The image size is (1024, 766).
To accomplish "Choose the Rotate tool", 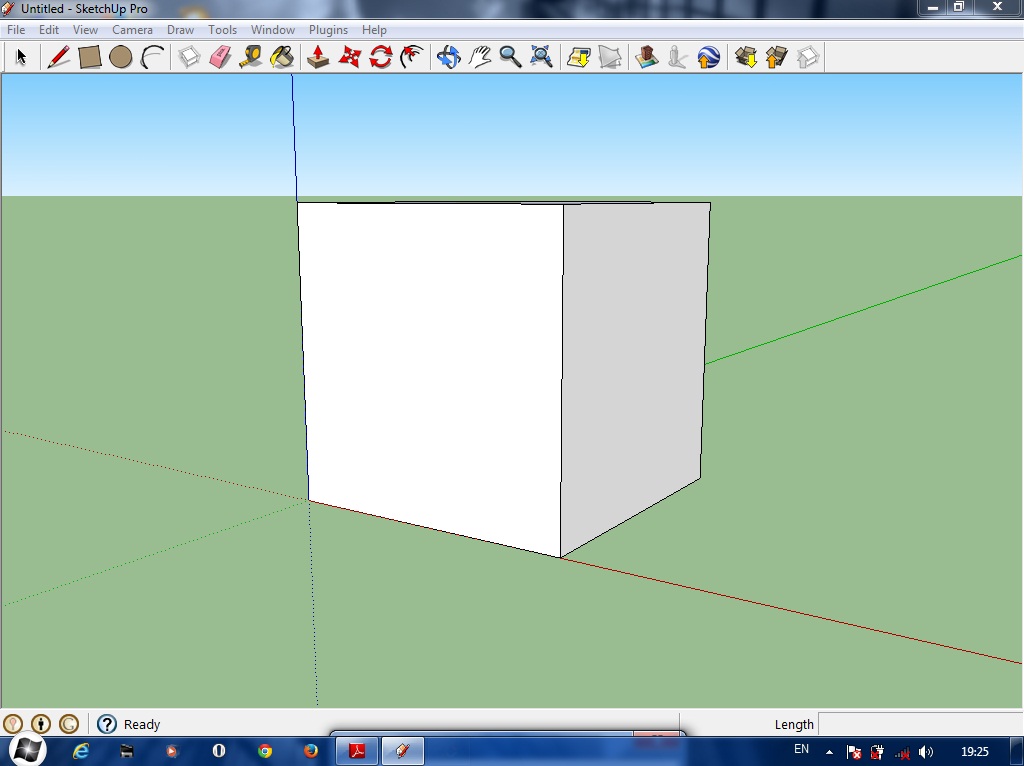I will coord(379,57).
